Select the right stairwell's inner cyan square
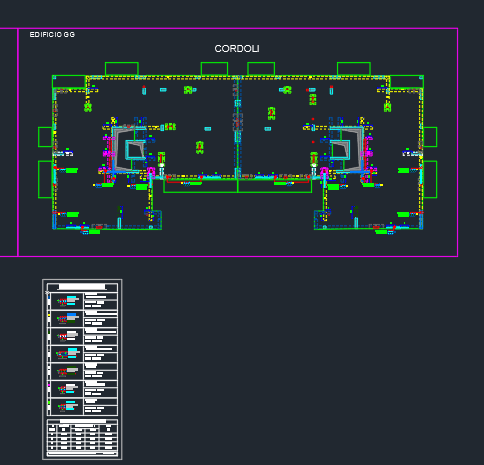The height and width of the screenshot is (465, 484). click(x=340, y=149)
